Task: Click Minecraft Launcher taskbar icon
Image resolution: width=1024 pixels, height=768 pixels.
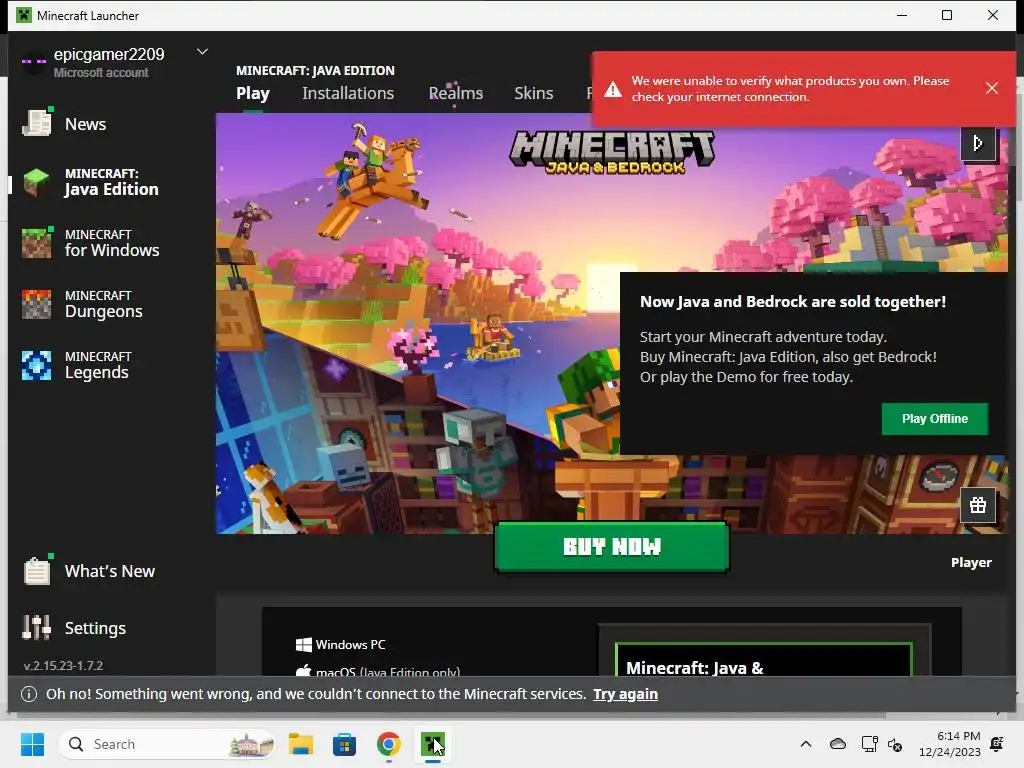Action: pos(432,744)
